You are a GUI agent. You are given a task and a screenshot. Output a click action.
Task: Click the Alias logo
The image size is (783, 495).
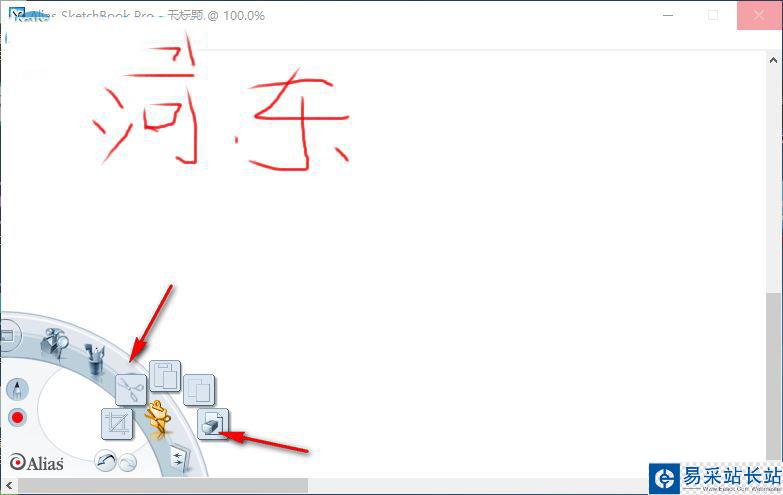point(36,463)
